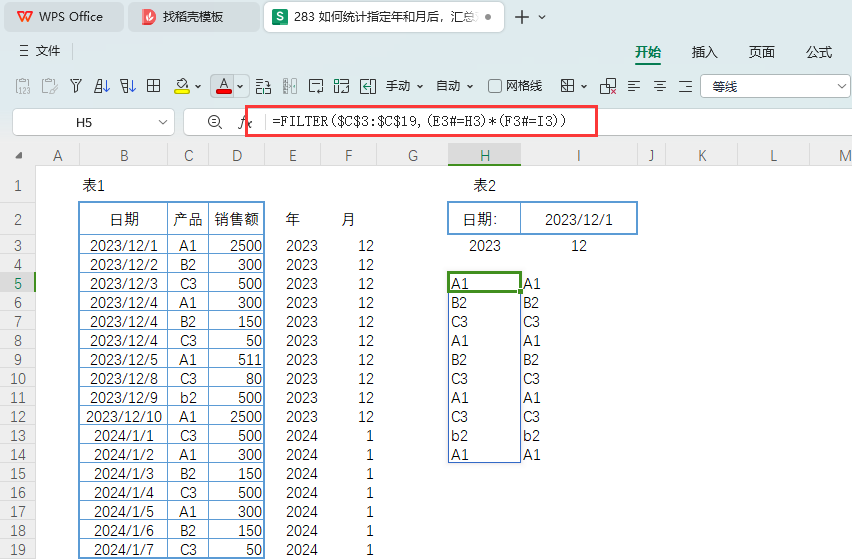Click the 表1 label cell
Screen dimensions: 852x559
tap(93, 186)
